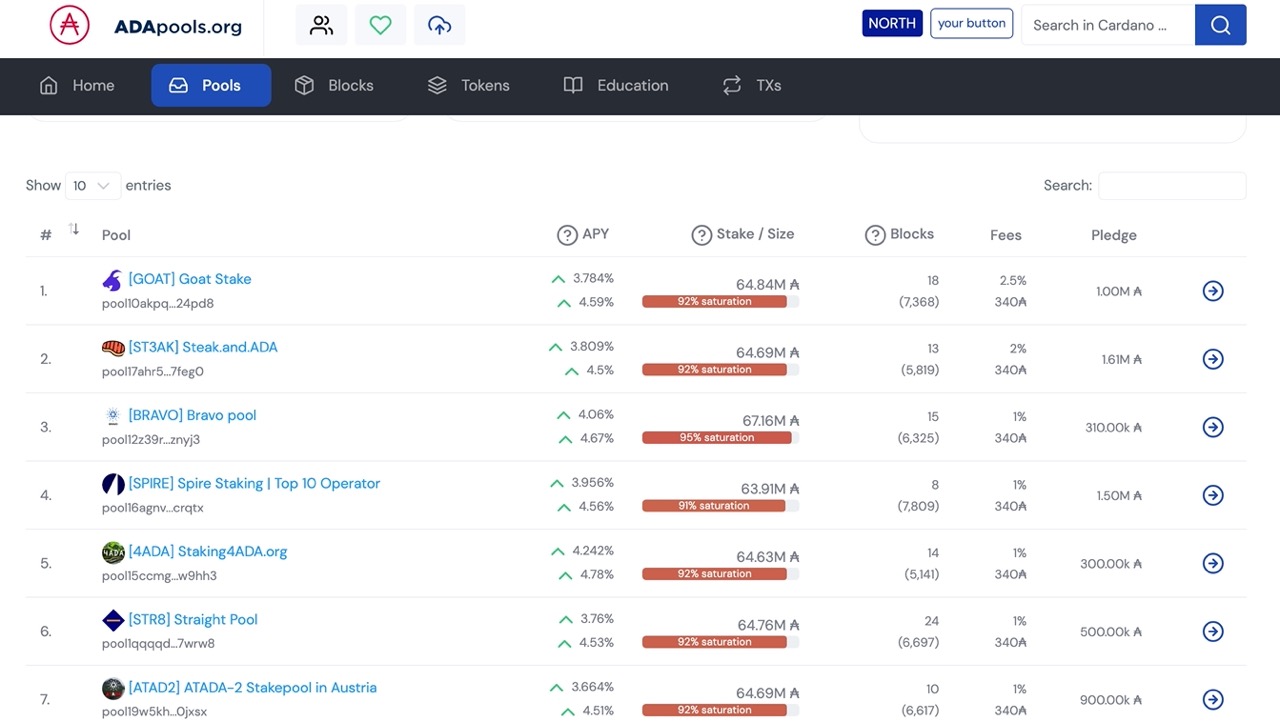The height and width of the screenshot is (722, 1280).
Task: Switch to the Blocks tab
Action: (x=334, y=86)
